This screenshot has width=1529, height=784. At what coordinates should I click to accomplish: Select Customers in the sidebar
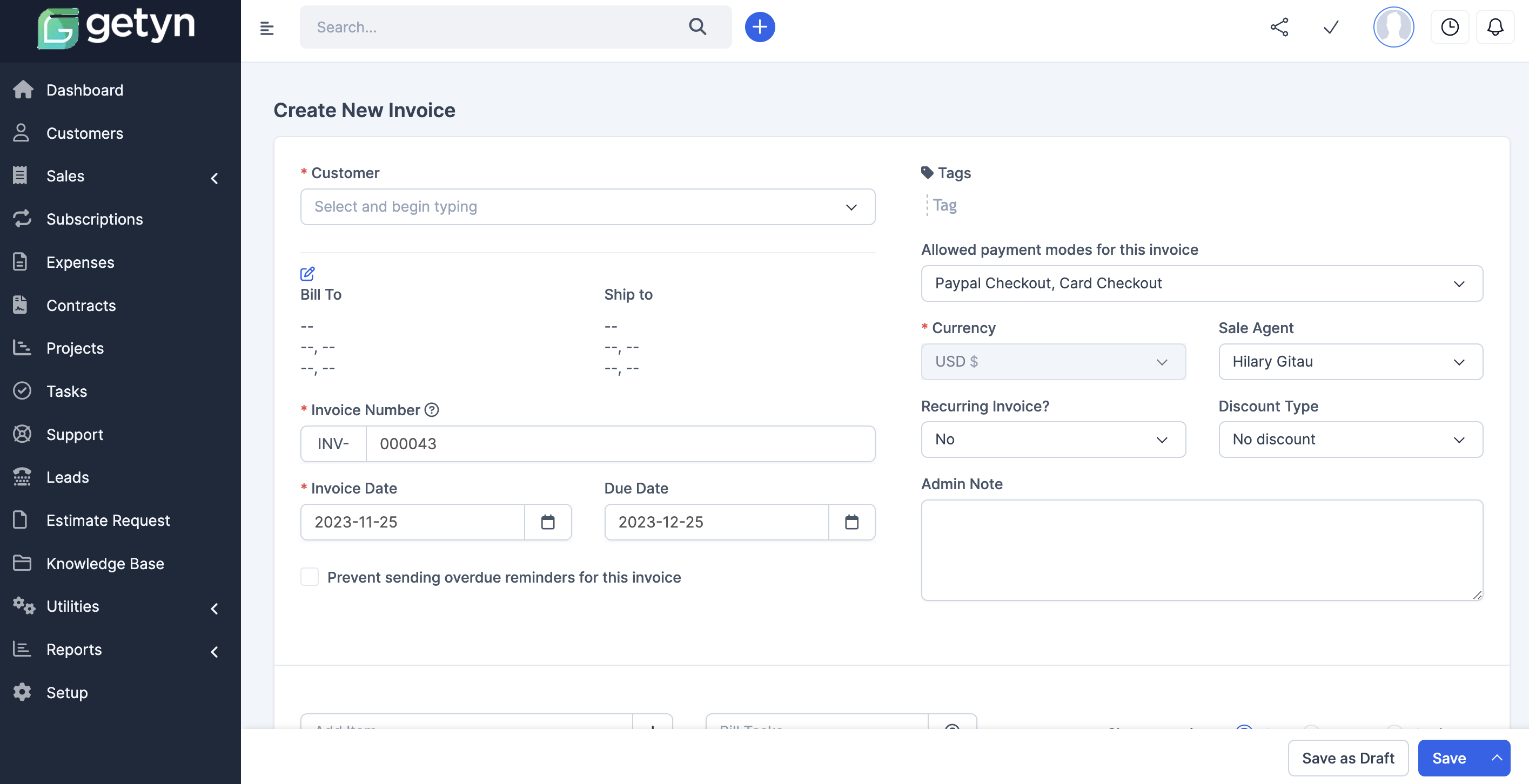tap(85, 133)
